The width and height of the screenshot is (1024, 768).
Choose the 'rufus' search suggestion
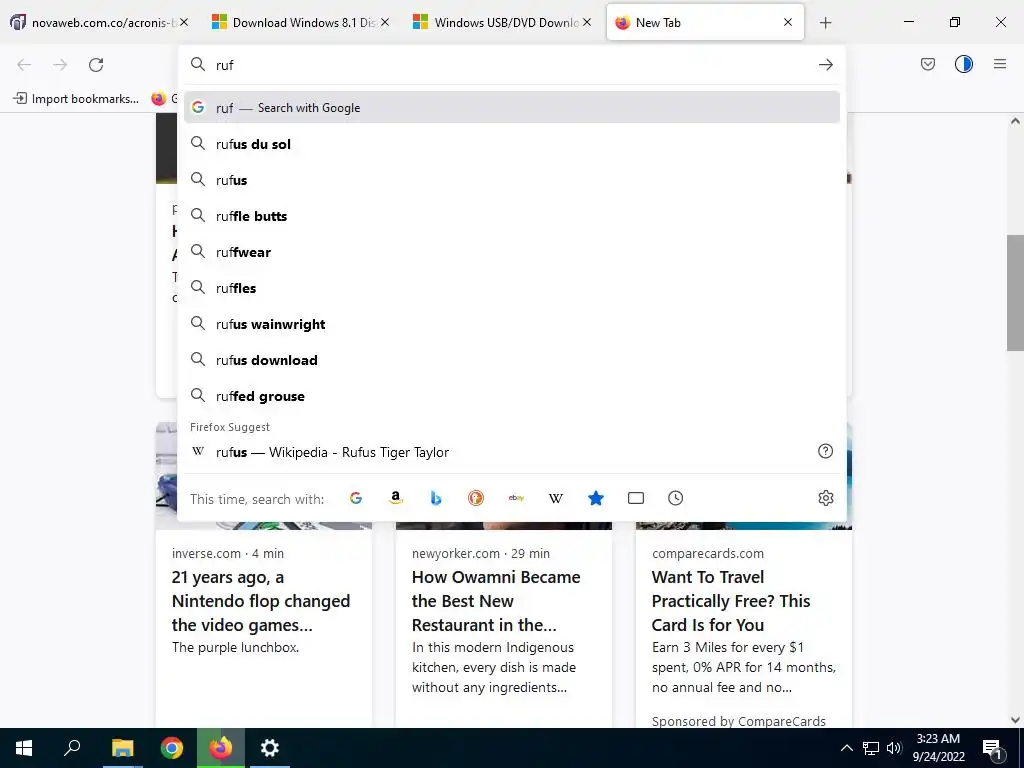pos(511,180)
